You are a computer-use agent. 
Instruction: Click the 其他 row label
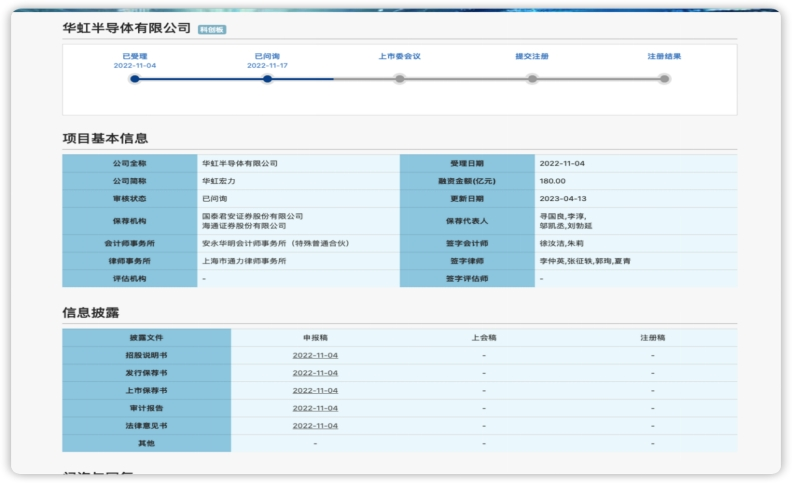tap(146, 443)
